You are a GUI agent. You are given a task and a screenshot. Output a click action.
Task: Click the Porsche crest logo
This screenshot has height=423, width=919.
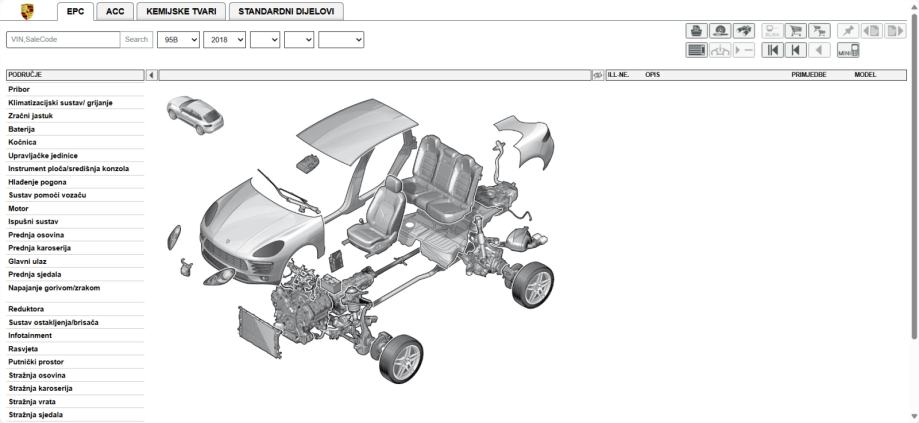[x=27, y=12]
